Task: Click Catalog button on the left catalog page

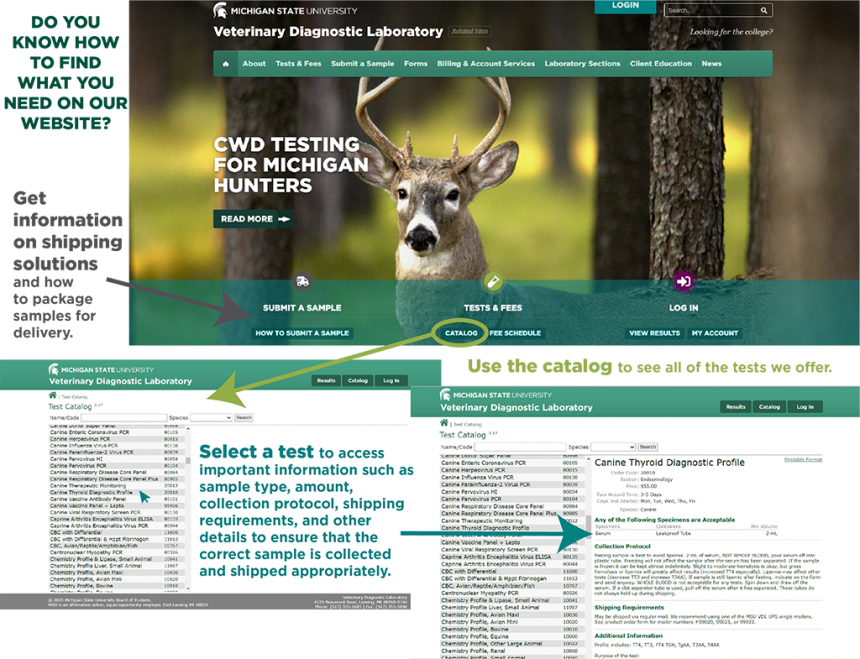Action: 358,380
